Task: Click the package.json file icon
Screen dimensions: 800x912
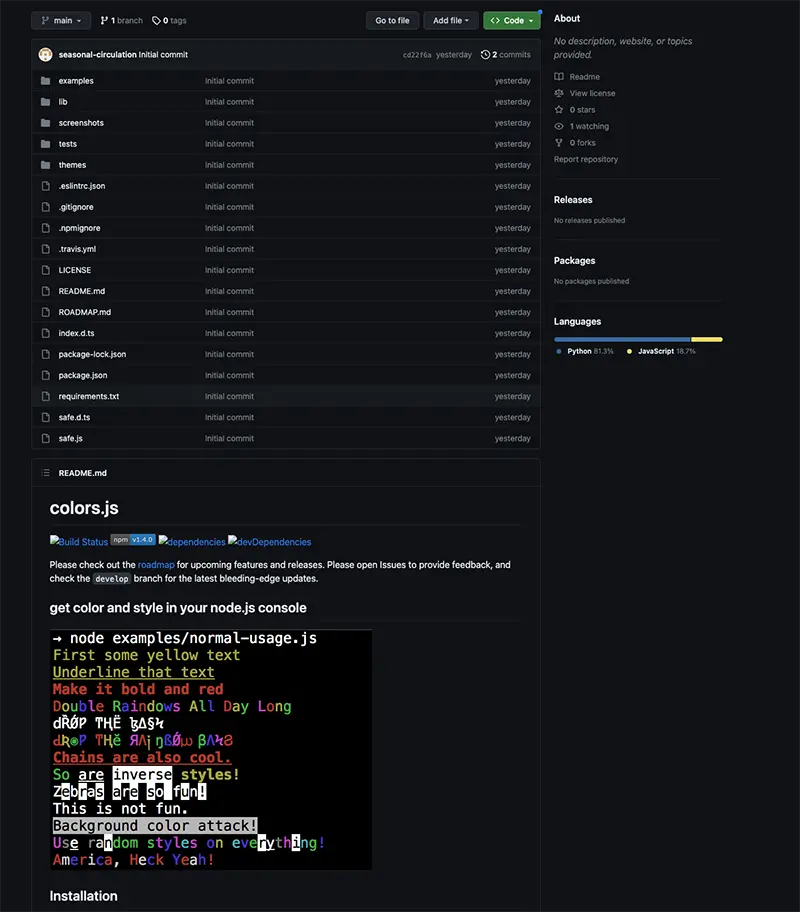Action: tap(45, 375)
